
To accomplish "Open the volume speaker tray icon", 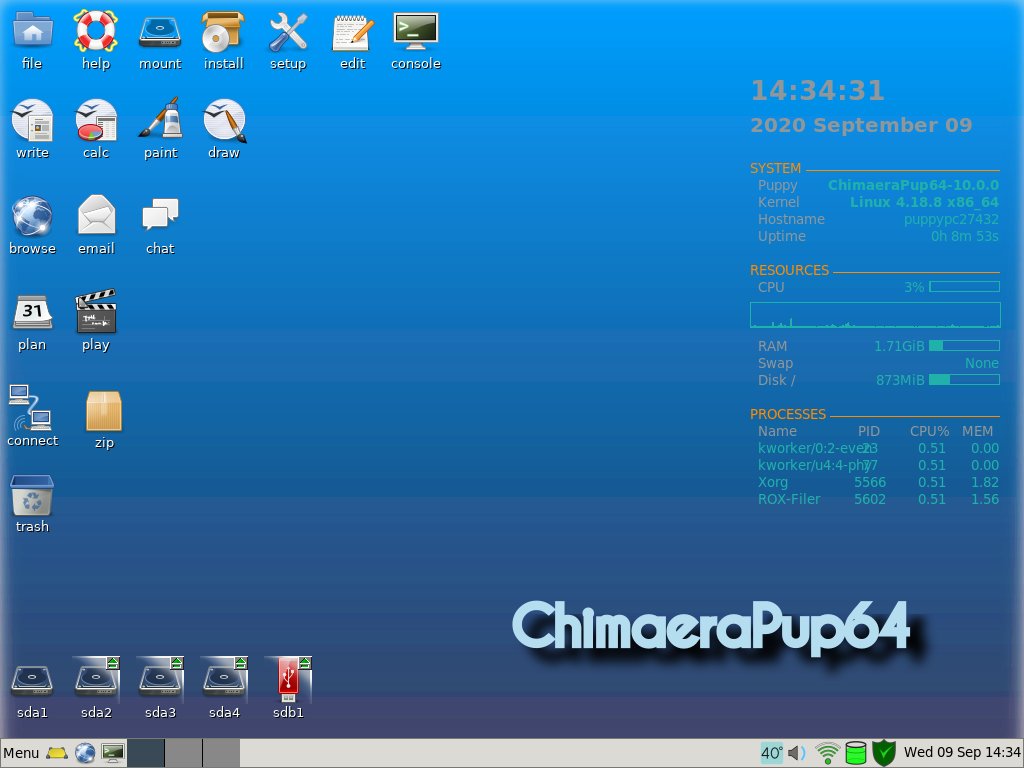I will click(797, 753).
